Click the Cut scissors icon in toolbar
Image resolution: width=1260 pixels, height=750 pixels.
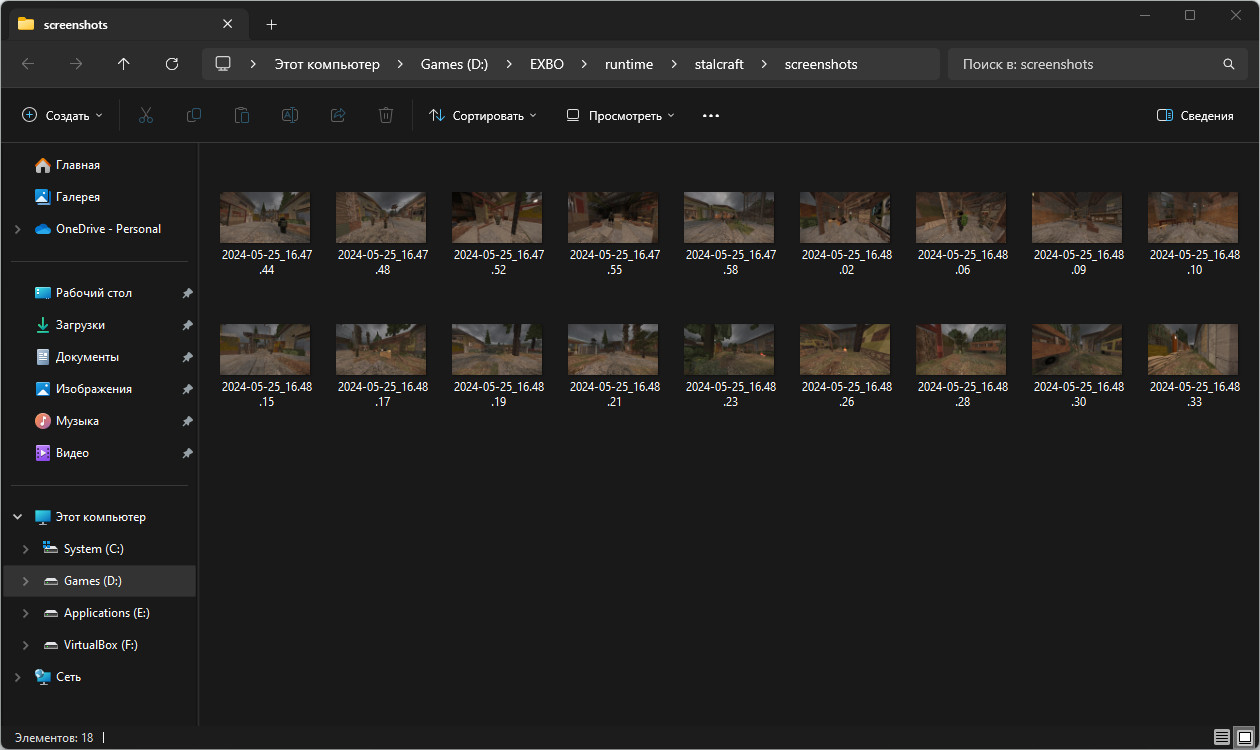coord(146,116)
